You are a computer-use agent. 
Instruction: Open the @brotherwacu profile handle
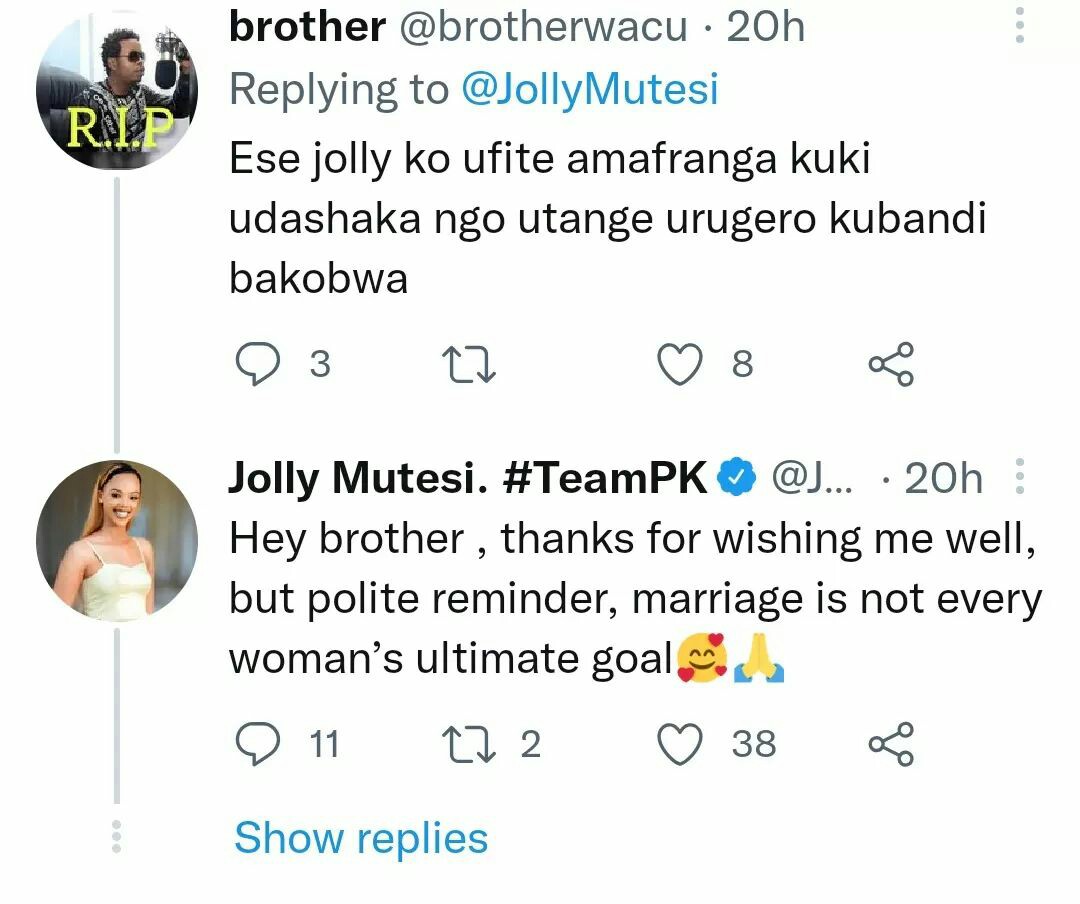pyautogui.click(x=543, y=28)
